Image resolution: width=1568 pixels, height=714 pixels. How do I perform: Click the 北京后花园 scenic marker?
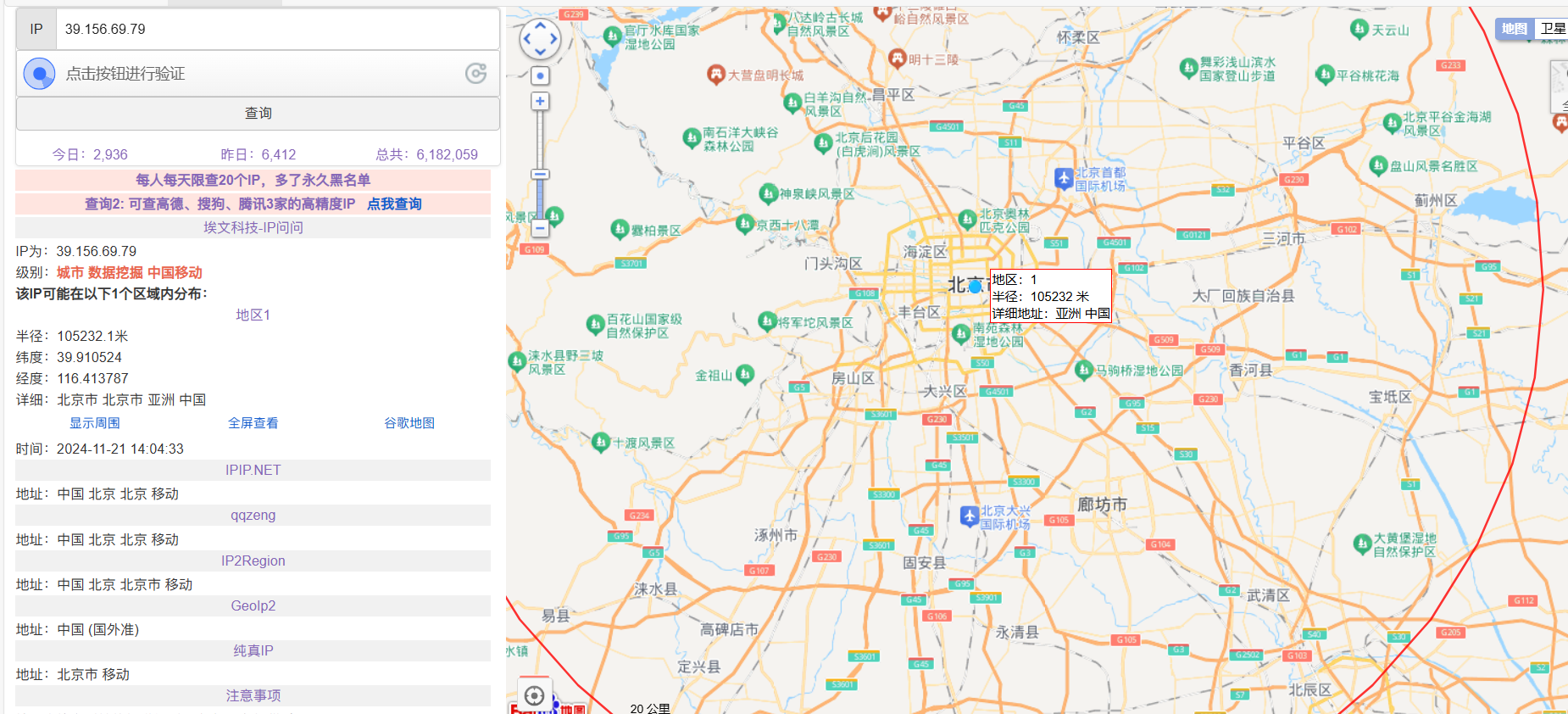822,143
